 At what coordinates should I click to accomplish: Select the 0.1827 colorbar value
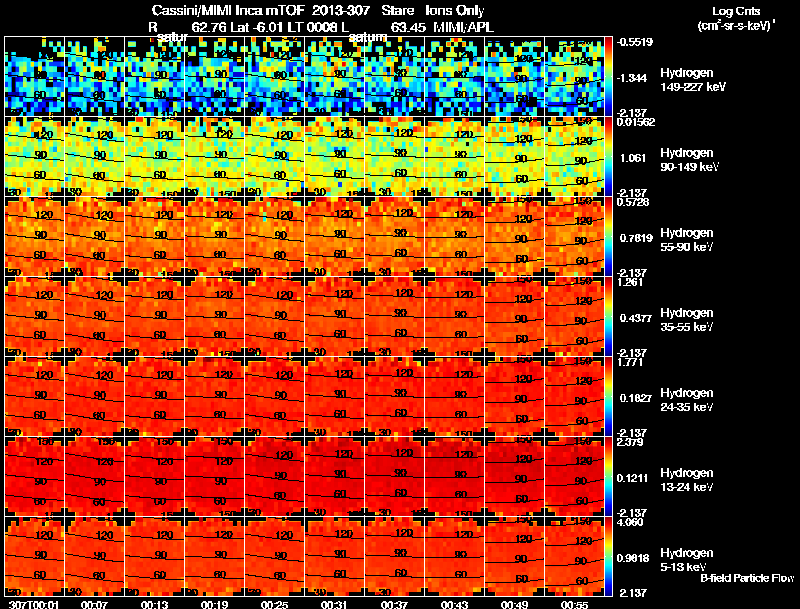click(636, 398)
